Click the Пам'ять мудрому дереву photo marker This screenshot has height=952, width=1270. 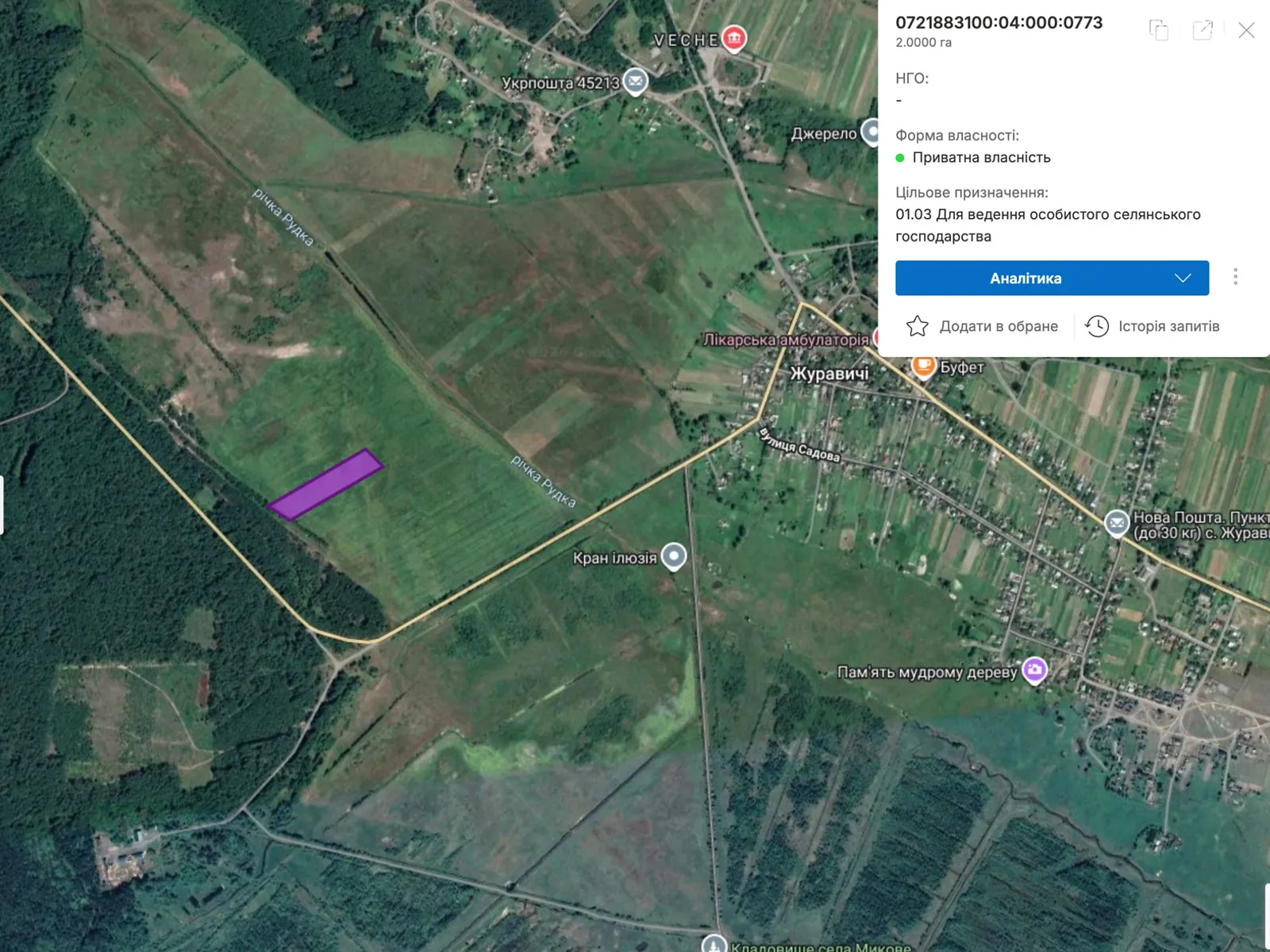1034,669
